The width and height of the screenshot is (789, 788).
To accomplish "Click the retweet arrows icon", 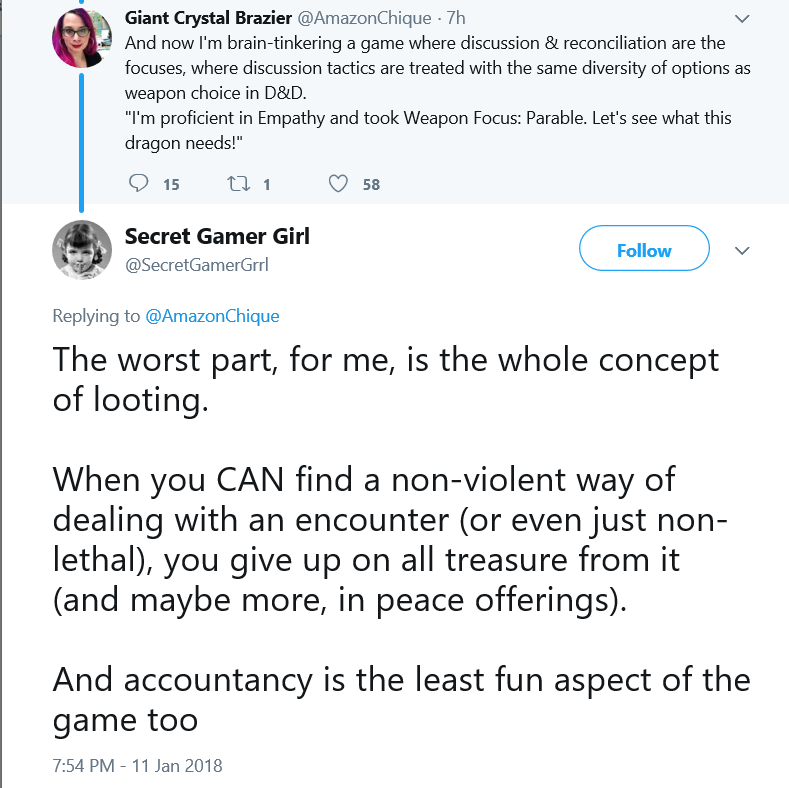I will click(x=238, y=184).
